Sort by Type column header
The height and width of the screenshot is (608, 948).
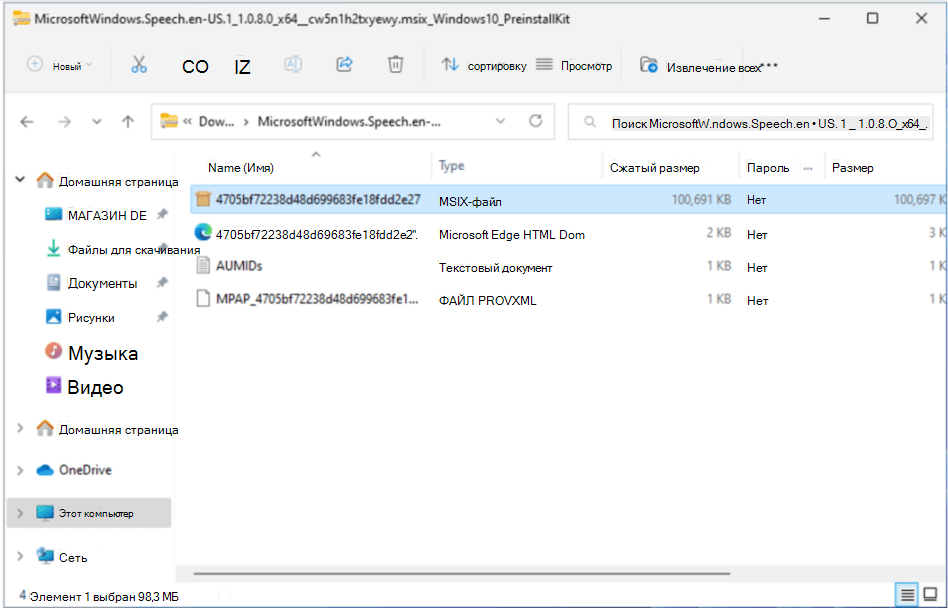[x=452, y=166]
